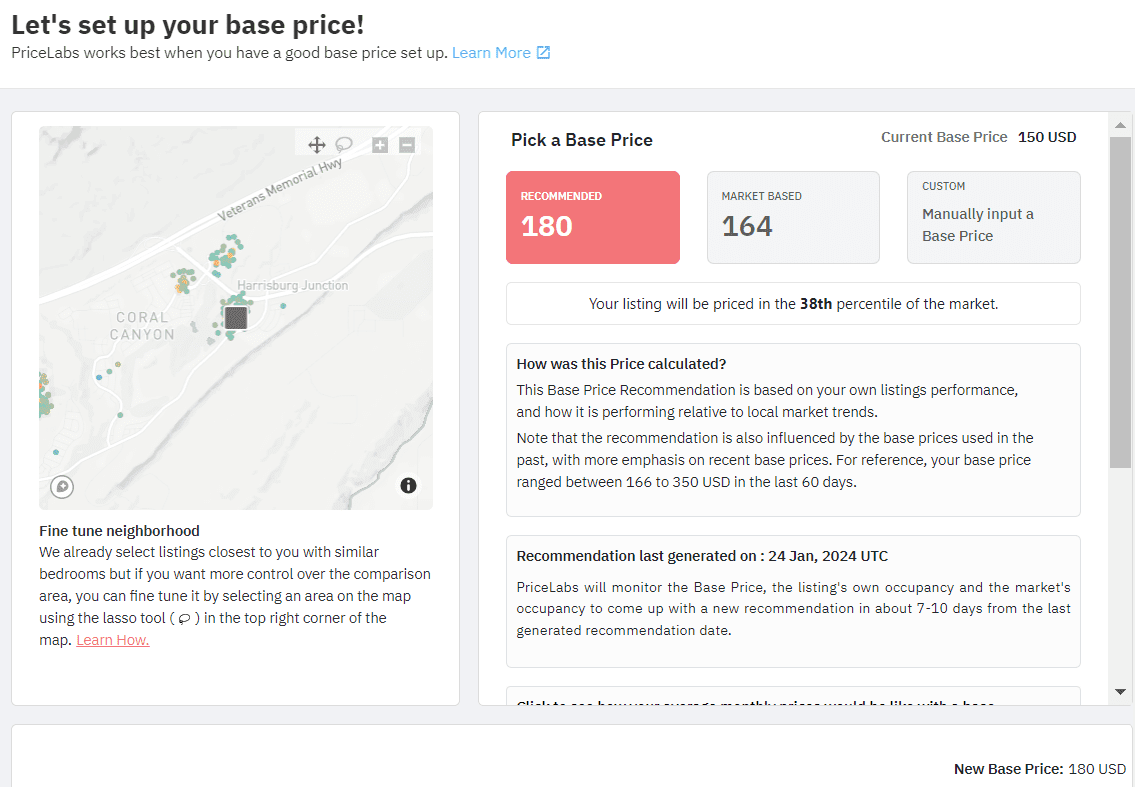Open the map info icon
Screen dimensions: 1135x787
408,486
